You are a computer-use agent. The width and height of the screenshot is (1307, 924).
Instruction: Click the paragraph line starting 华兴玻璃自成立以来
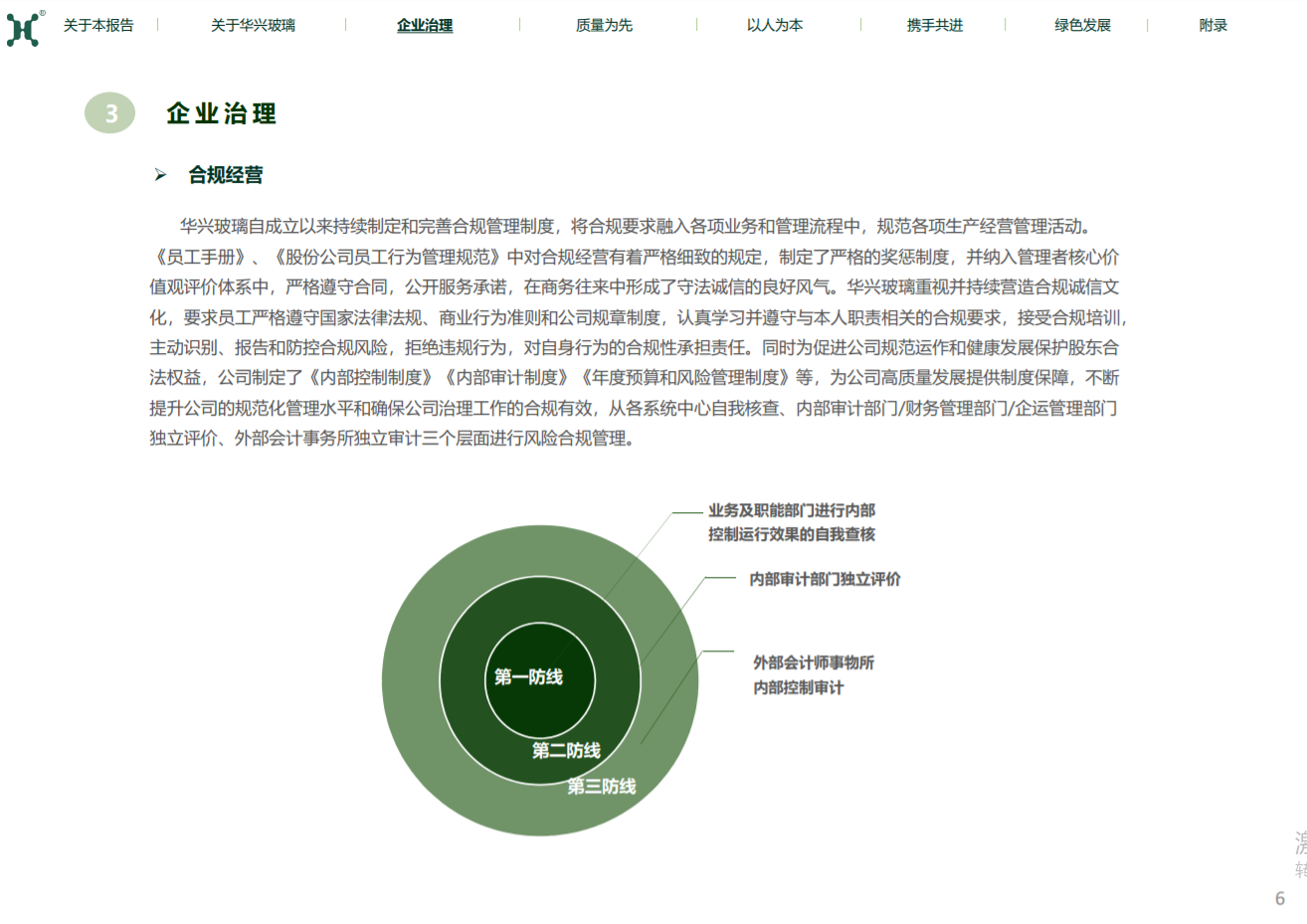pyautogui.click(x=636, y=227)
